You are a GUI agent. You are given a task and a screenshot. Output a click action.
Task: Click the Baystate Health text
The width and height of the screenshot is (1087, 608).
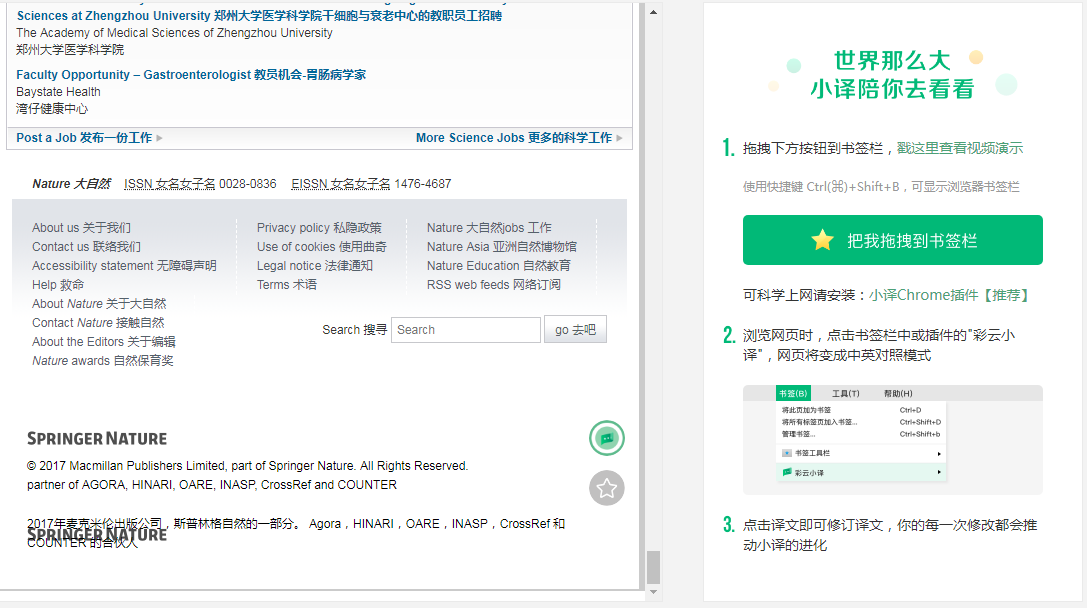(x=58, y=92)
